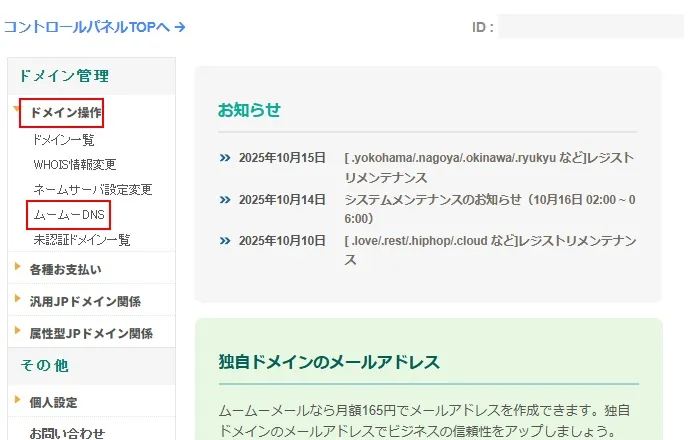The image size is (688, 440).
Task: Expand the 各種お支払い section
Action: coord(65,269)
